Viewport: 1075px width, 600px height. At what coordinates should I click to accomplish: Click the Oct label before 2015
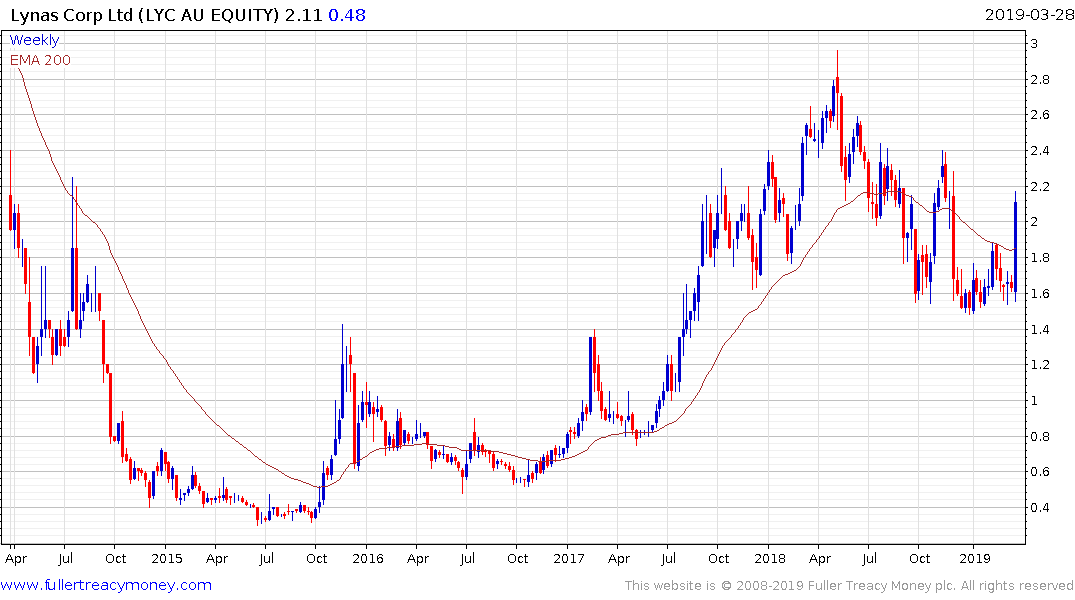(x=115, y=558)
